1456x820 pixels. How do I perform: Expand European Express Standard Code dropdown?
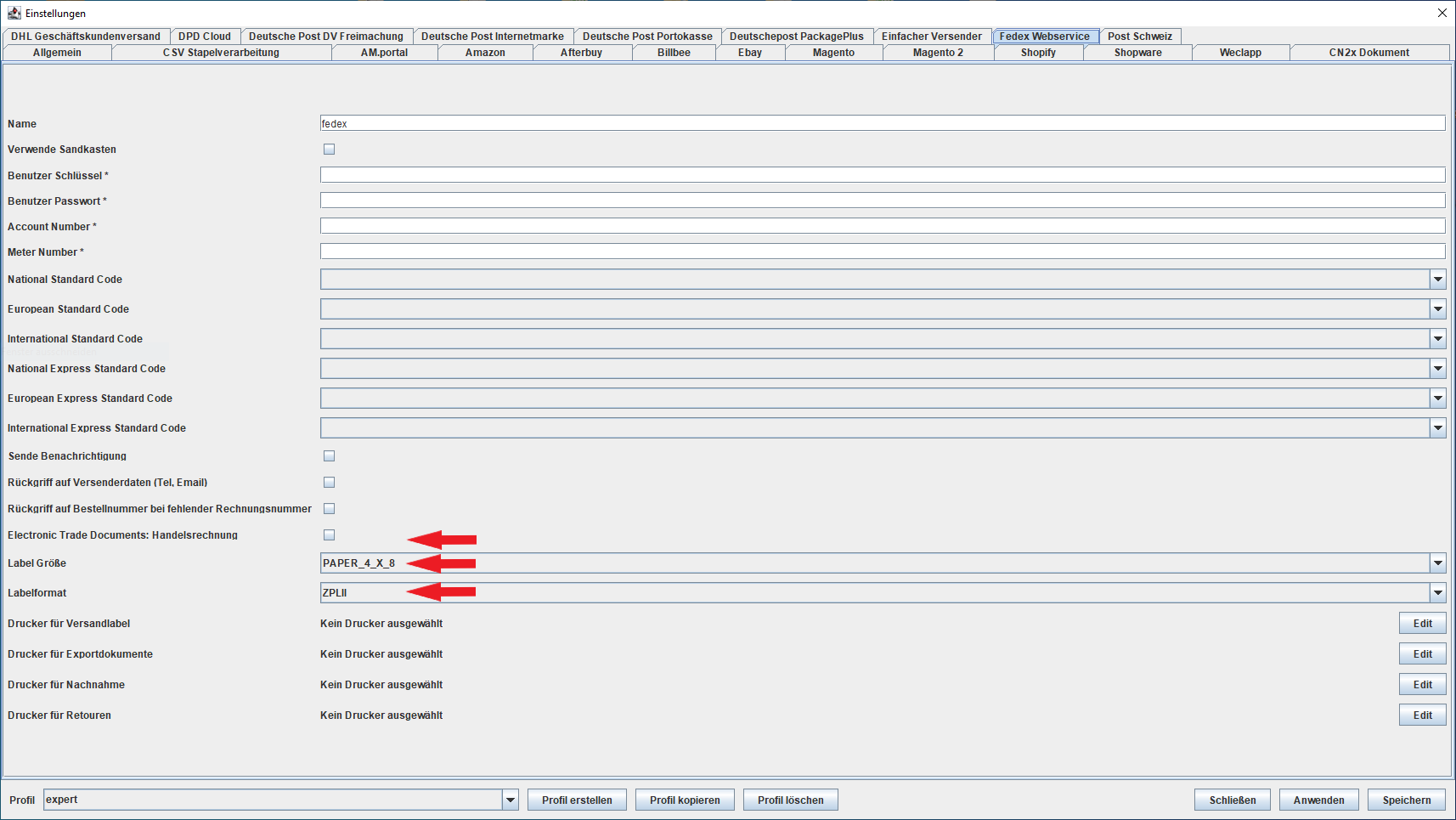pos(1437,398)
